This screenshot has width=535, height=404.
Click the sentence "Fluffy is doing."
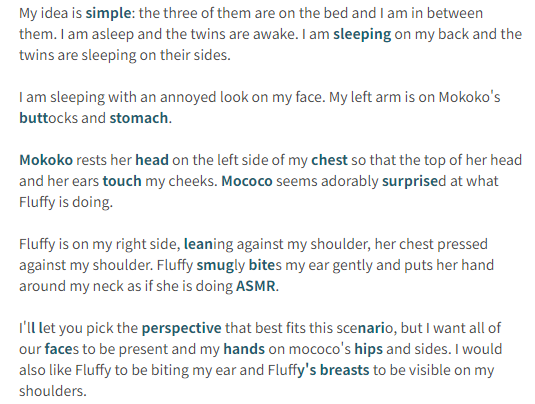(x=66, y=202)
